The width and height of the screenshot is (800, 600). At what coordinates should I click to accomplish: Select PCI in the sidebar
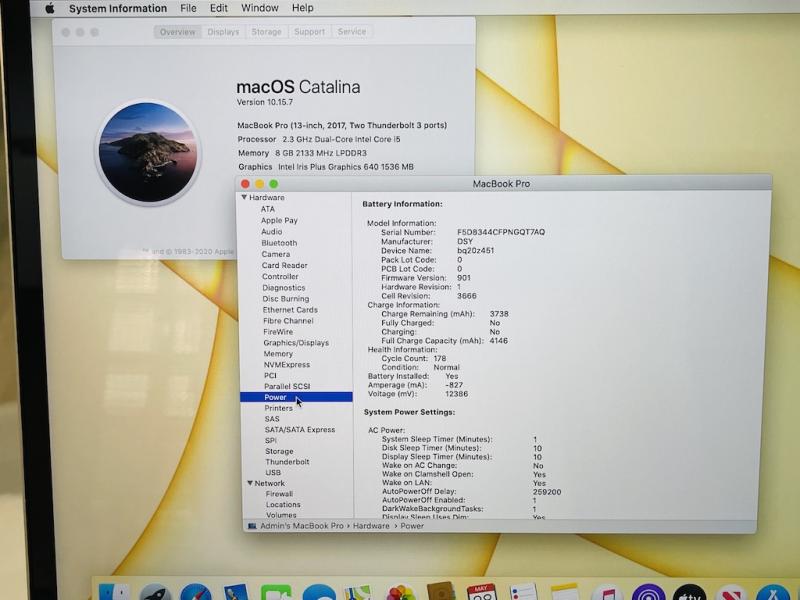[x=270, y=376]
